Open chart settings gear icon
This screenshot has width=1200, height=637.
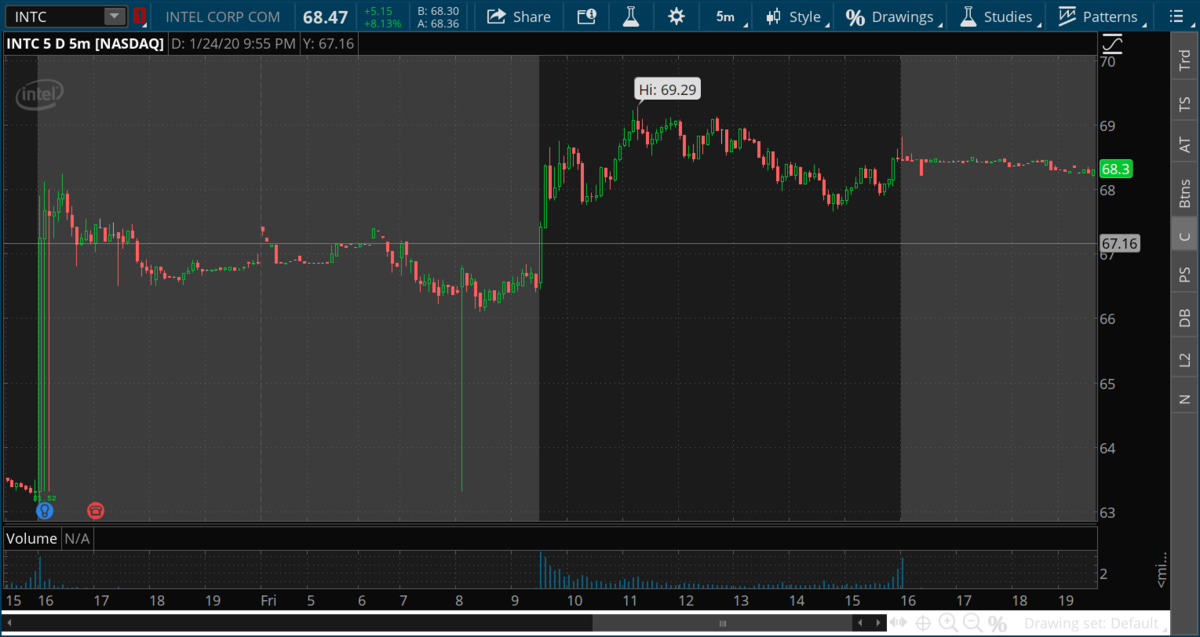676,16
